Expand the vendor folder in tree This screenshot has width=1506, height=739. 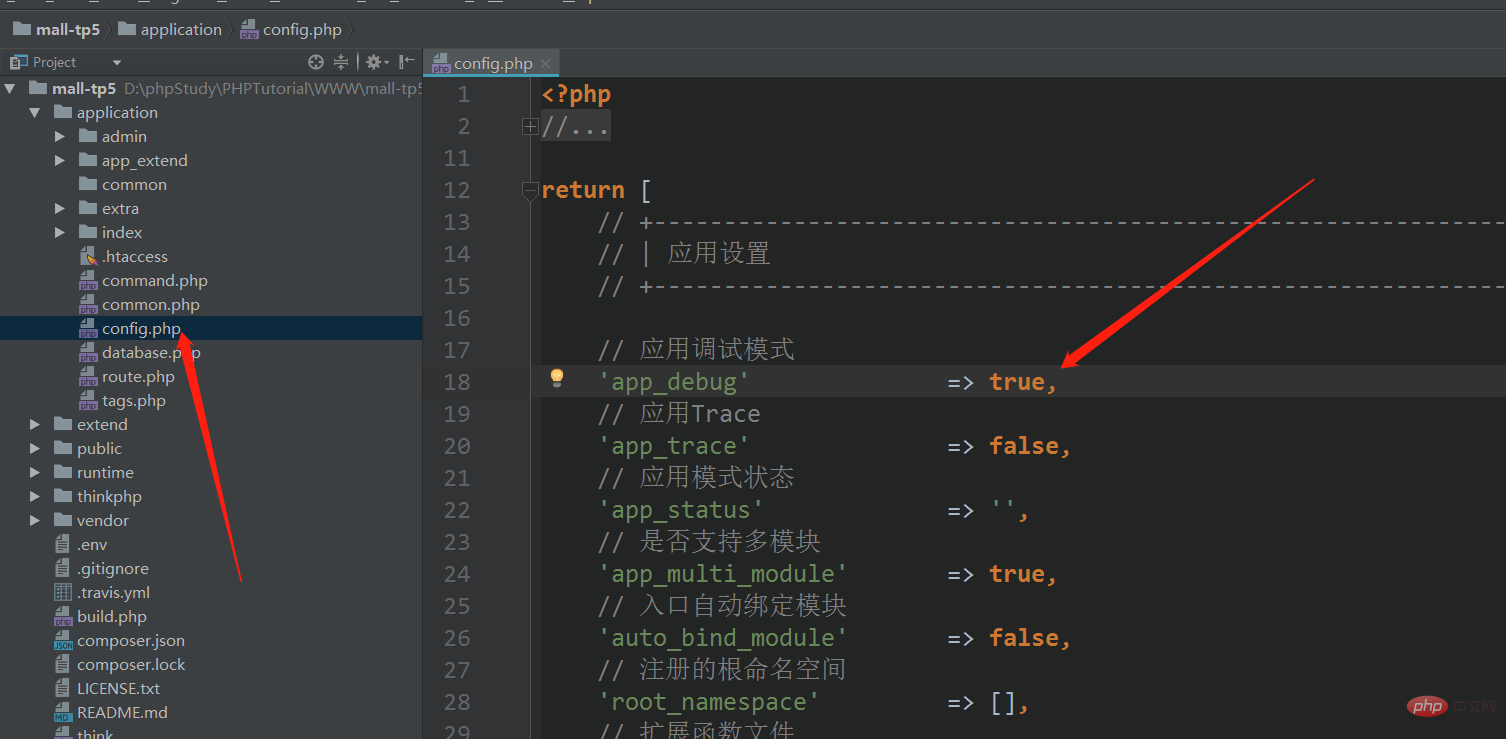click(35, 521)
